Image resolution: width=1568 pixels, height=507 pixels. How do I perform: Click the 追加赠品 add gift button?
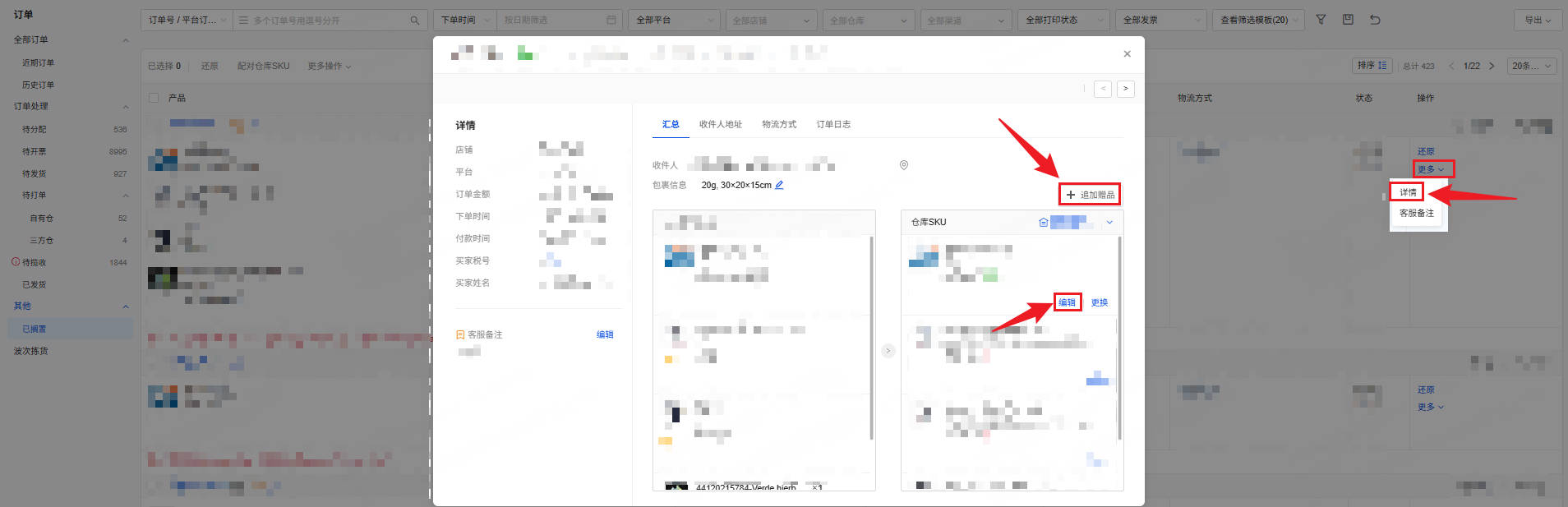pyautogui.click(x=1090, y=195)
